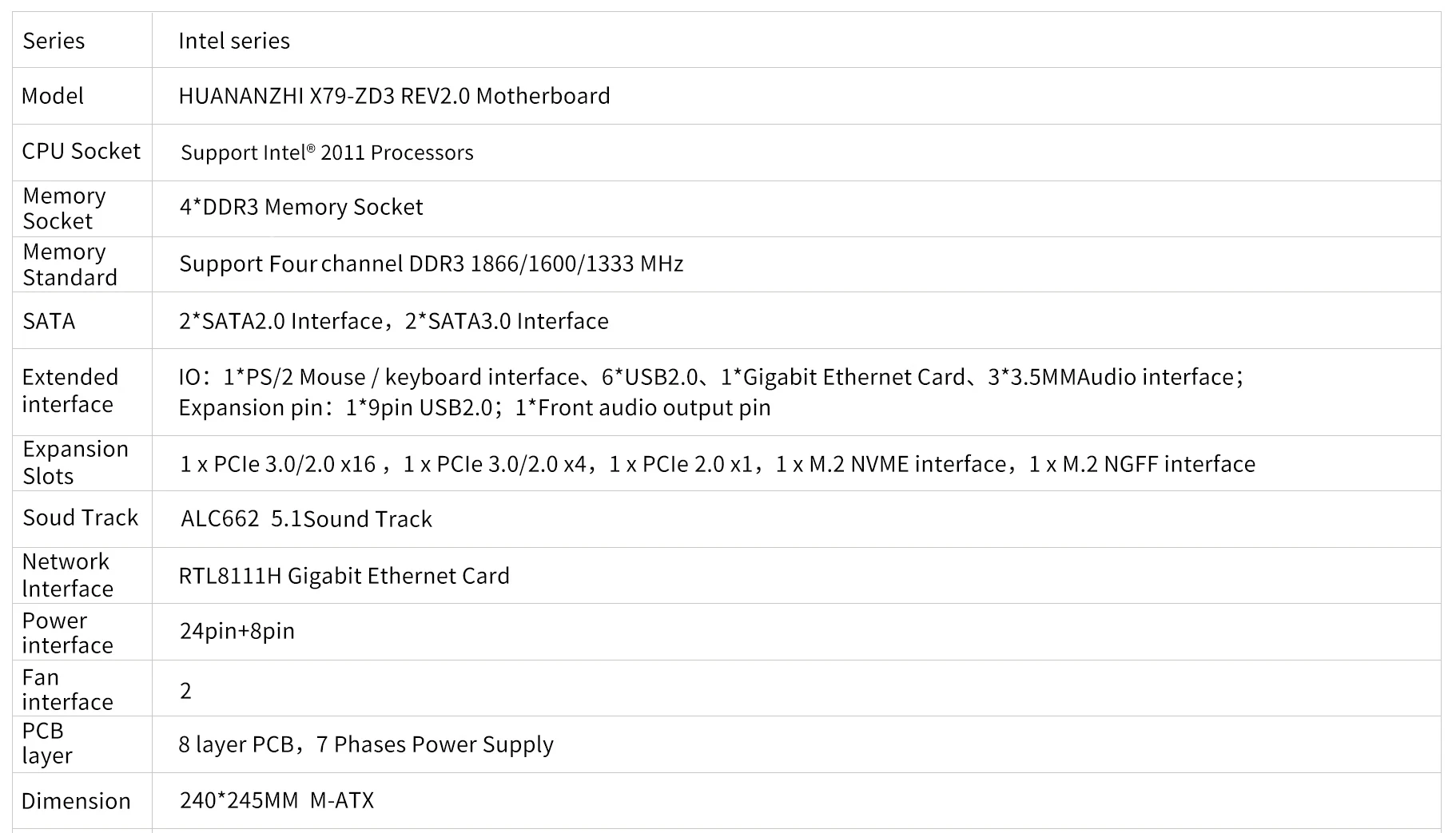Select the Support Intel 2011 Processors text
The image size is (1456, 833).
327,153
